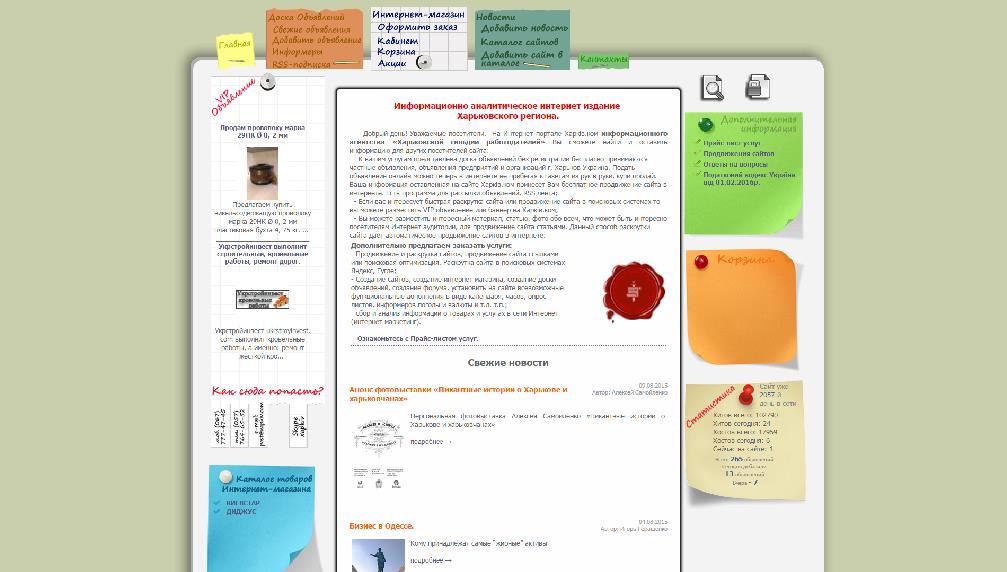Go to the Главная sticky note
This screenshot has width=1007, height=572.
(234, 44)
